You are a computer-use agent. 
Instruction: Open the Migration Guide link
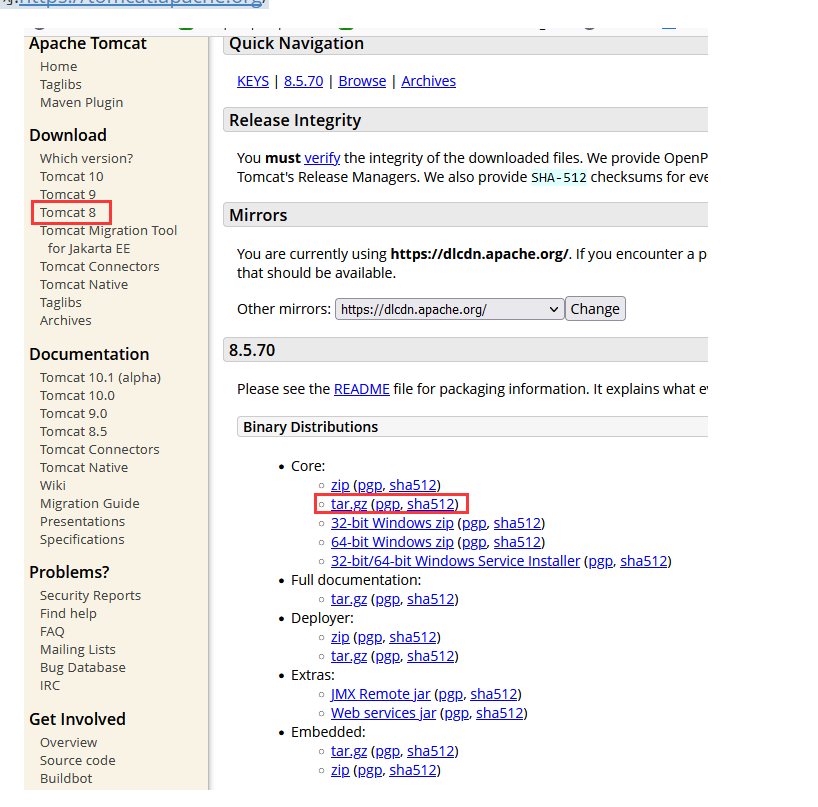tap(90, 504)
